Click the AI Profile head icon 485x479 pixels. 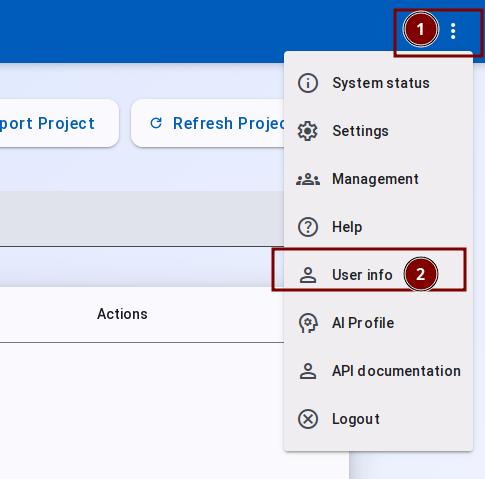(308, 323)
